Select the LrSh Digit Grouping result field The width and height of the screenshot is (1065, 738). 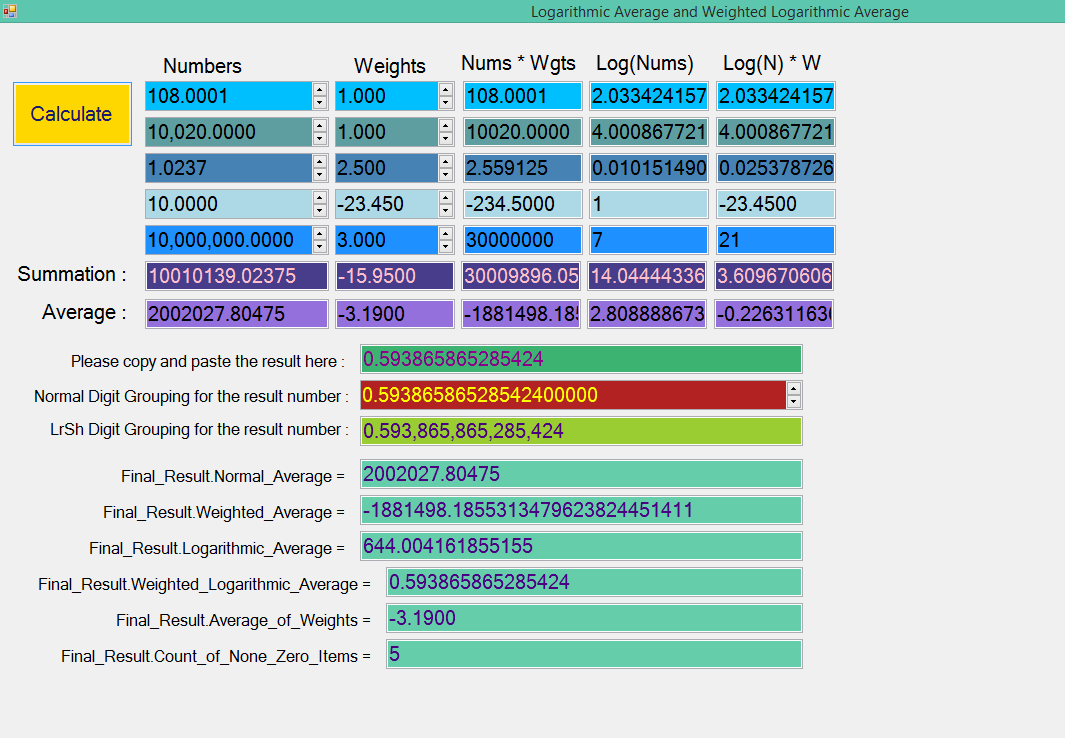pos(581,431)
